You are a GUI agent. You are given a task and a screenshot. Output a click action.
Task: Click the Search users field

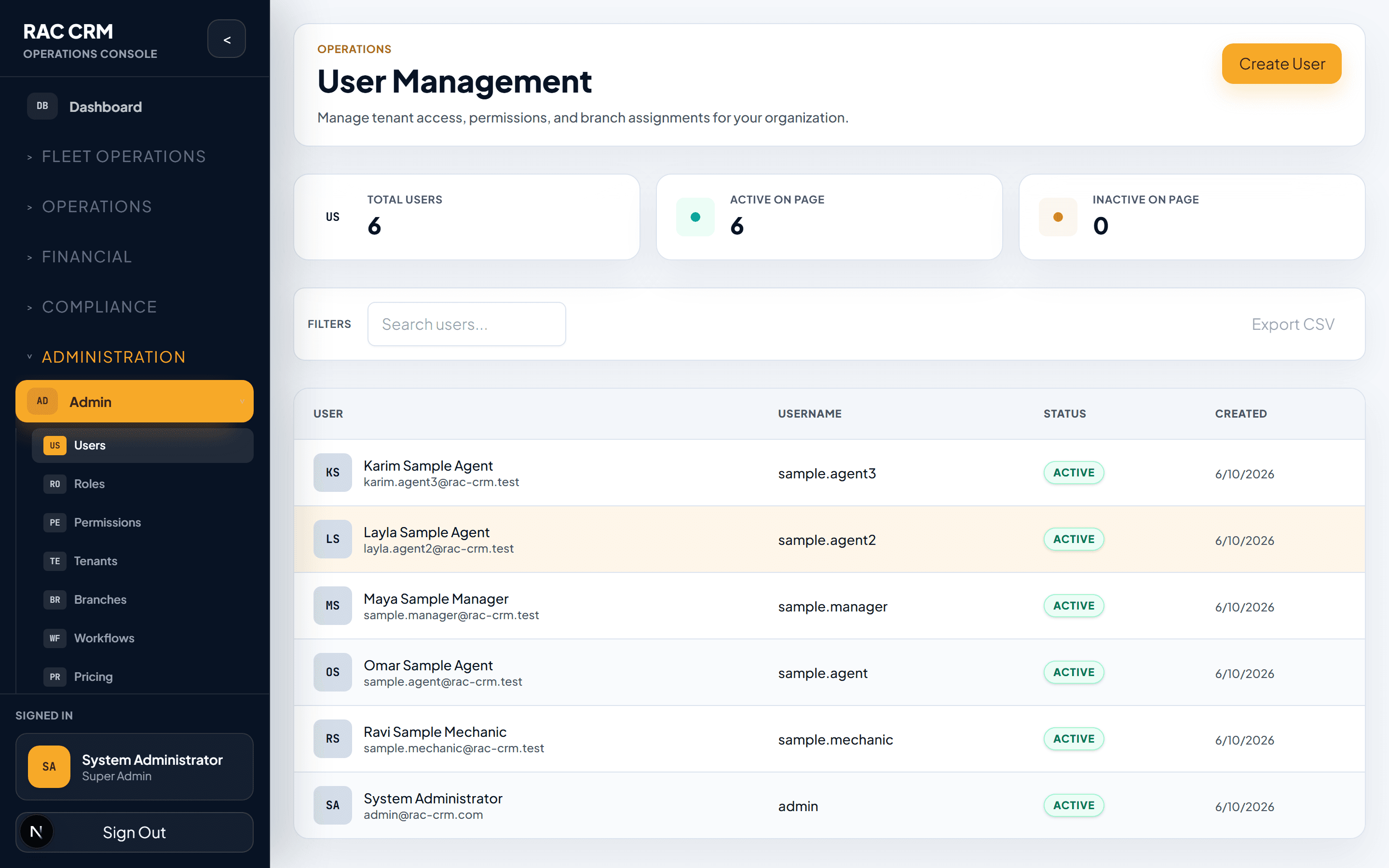467,325
